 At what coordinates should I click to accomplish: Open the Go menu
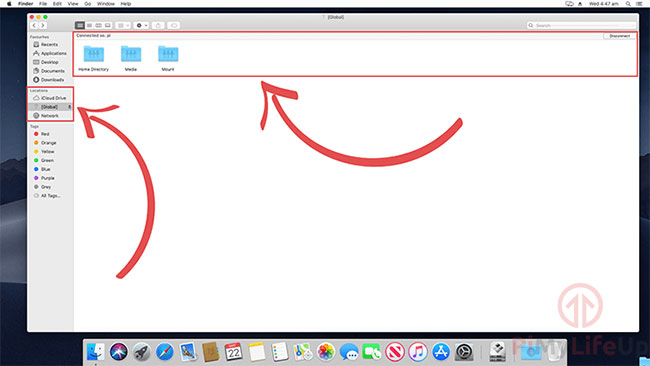[x=87, y=4]
